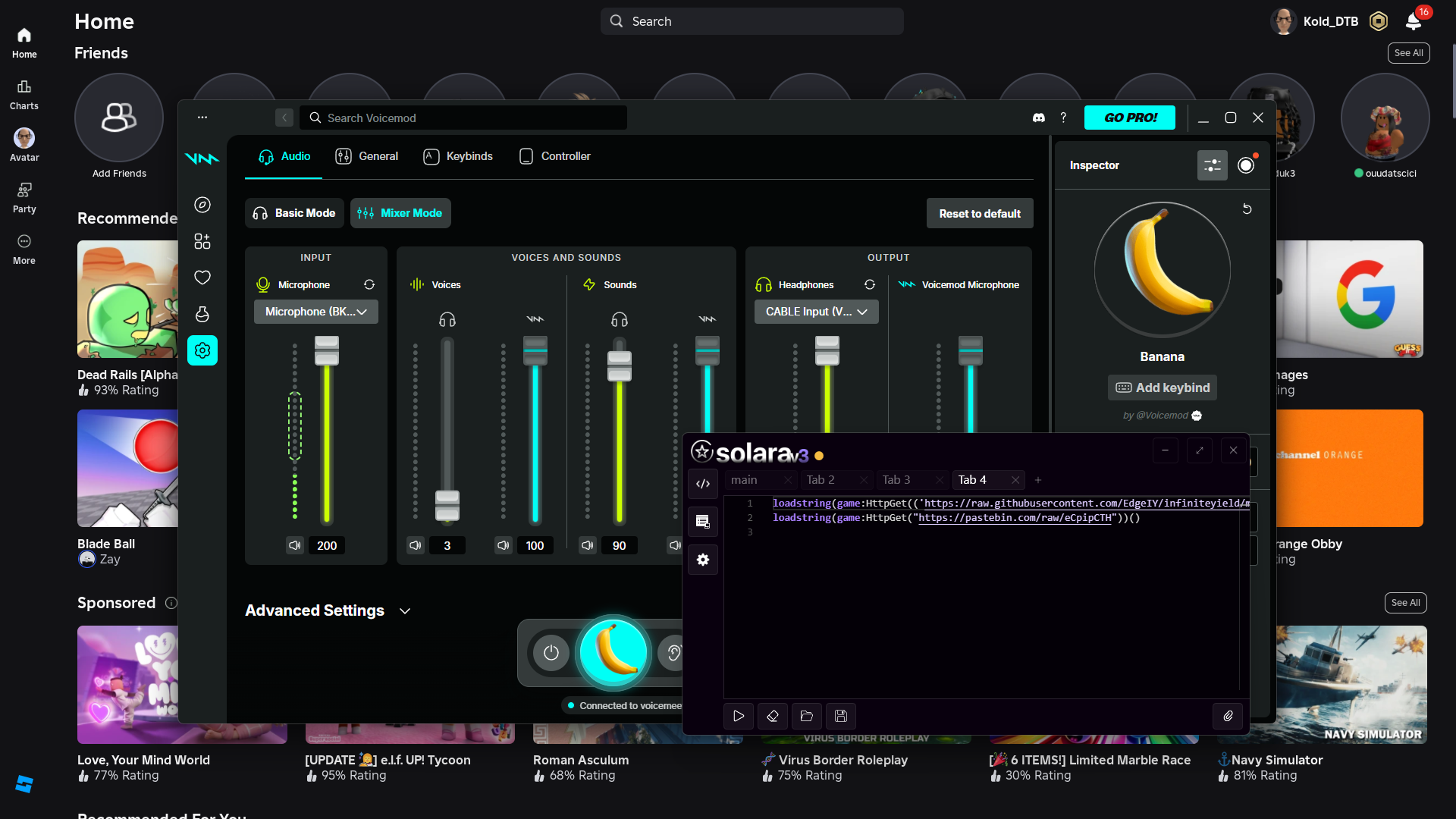This screenshot has height=819, width=1456.
Task: Save script with the floppy disk icon
Action: (x=840, y=716)
